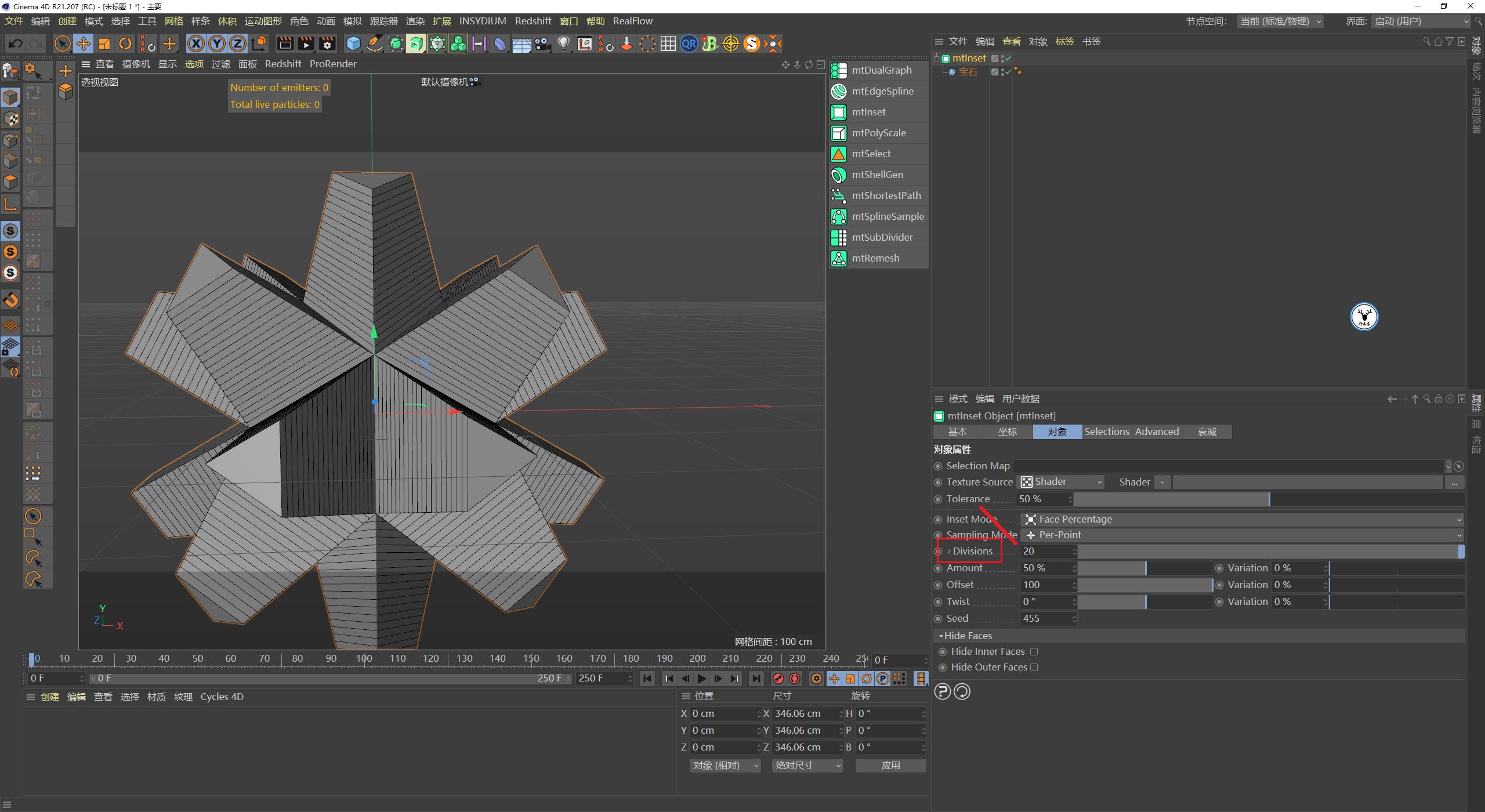Toggle the X axis lock
Screen dimensions: 1485x812
tap(196, 43)
